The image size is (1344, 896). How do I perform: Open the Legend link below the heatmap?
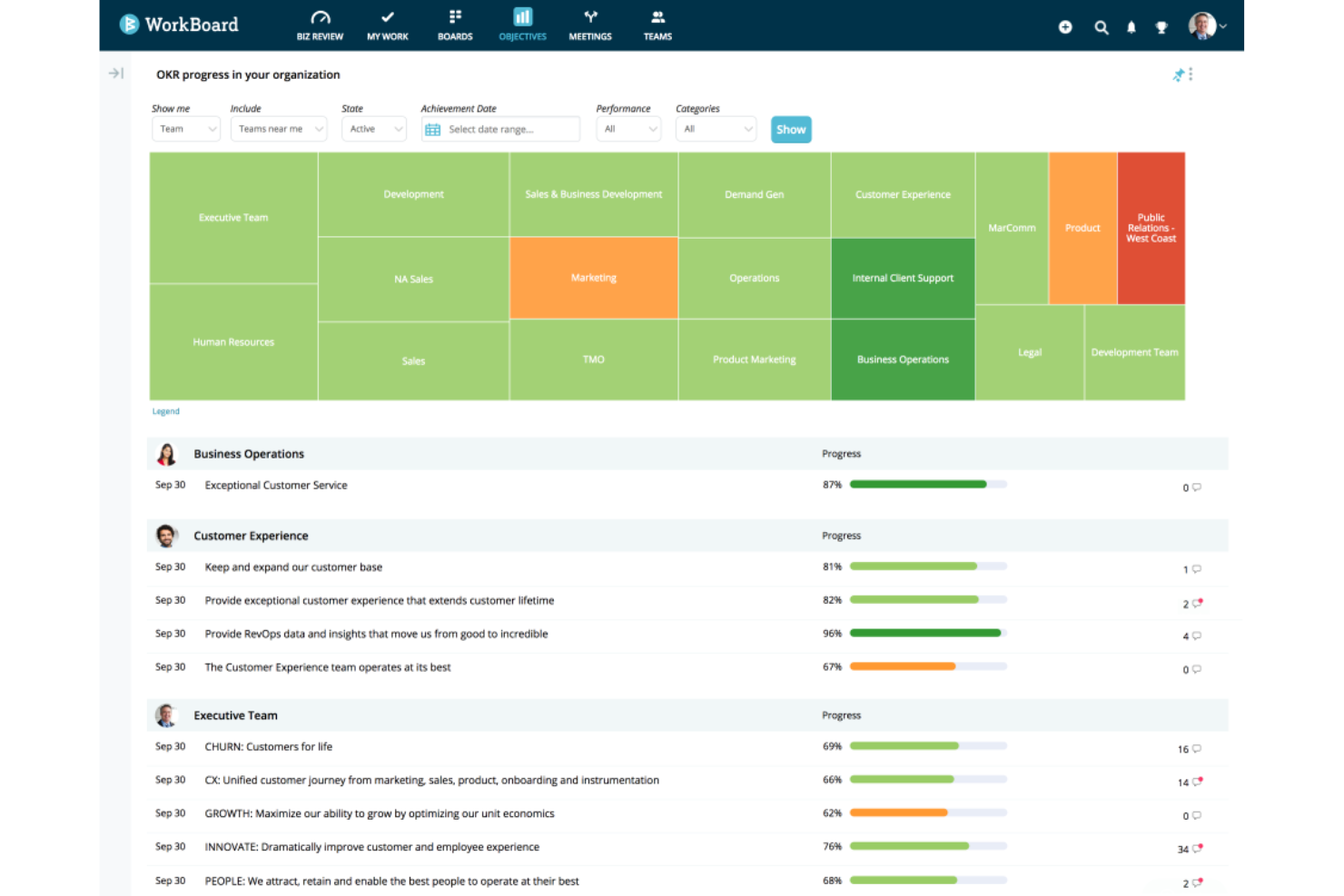coord(165,410)
